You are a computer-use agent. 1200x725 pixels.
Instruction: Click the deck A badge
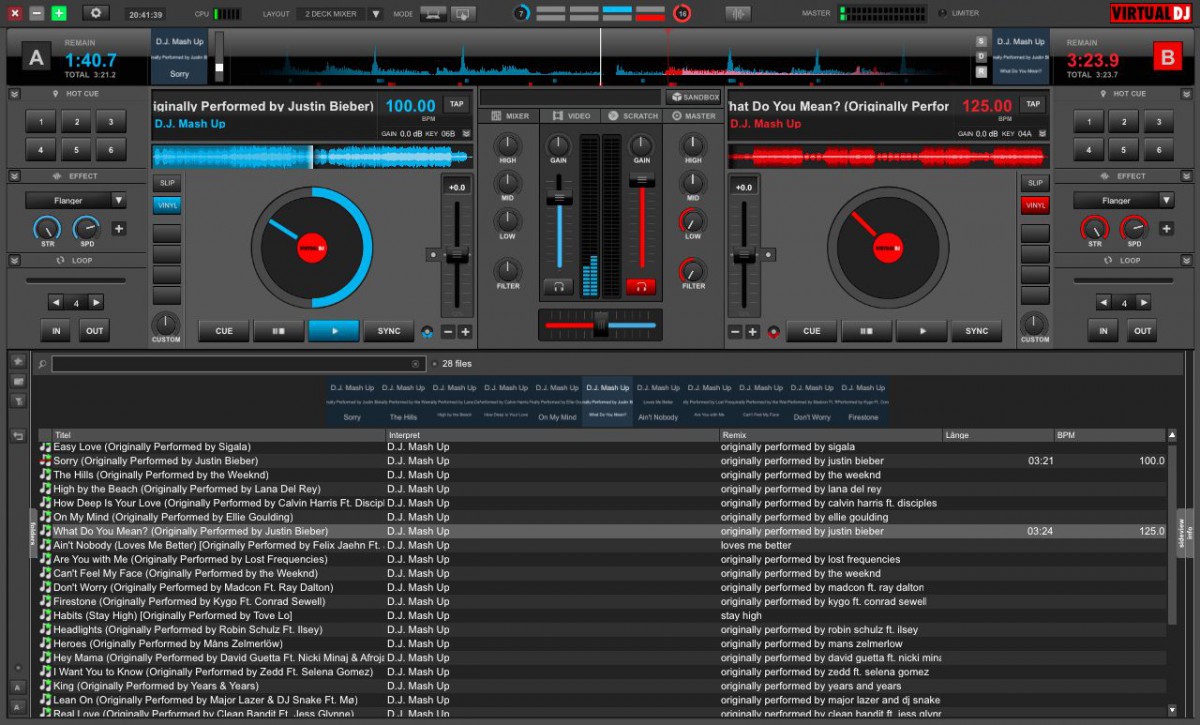37,58
